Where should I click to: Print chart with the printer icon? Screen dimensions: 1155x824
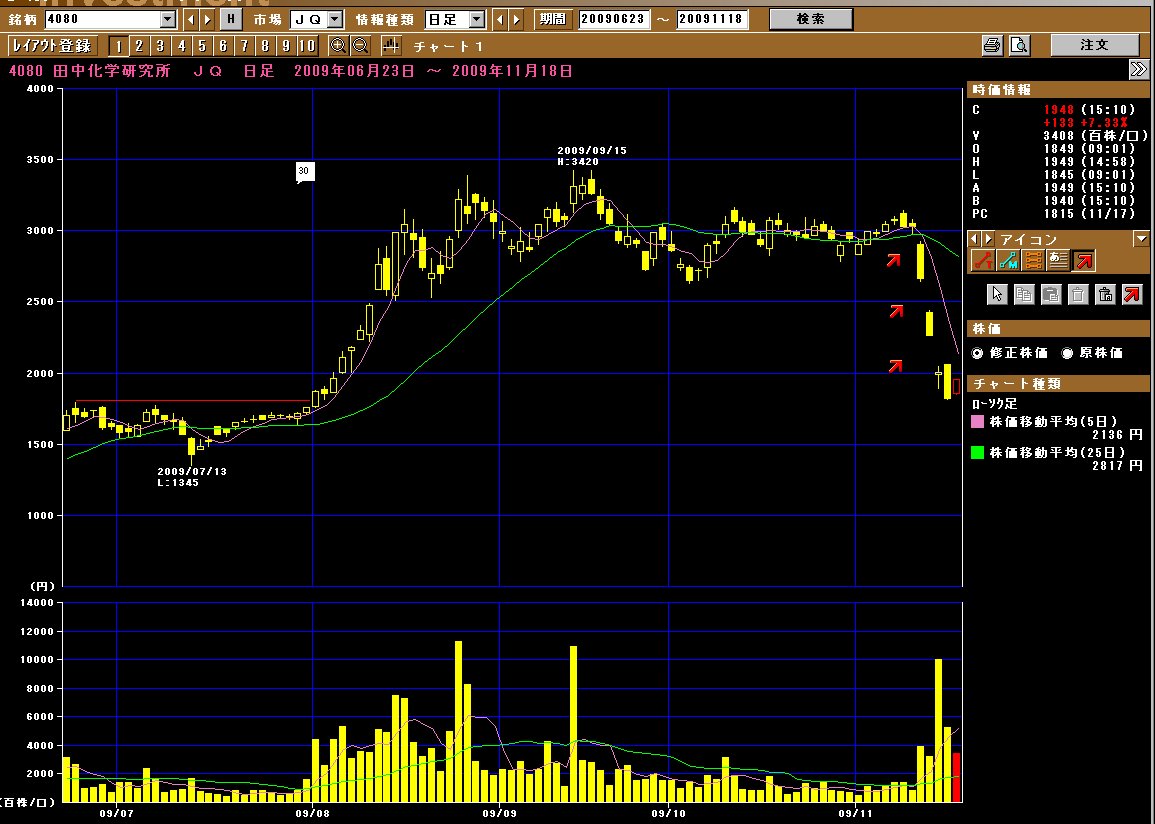(x=992, y=46)
